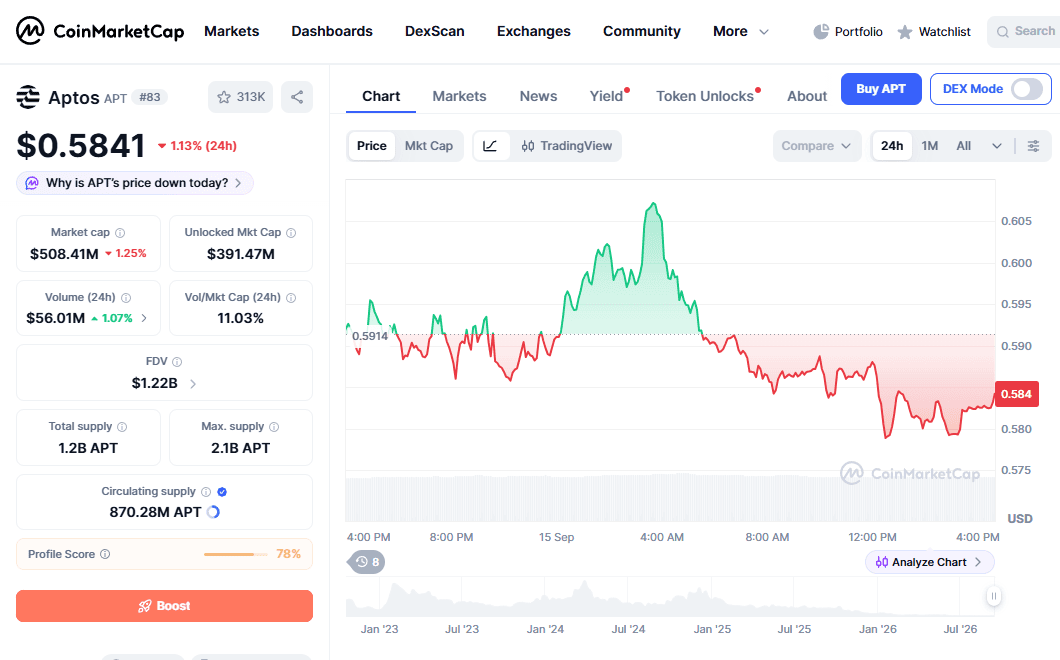
Task: Click the Search magnifier icon
Action: click(x=1003, y=32)
